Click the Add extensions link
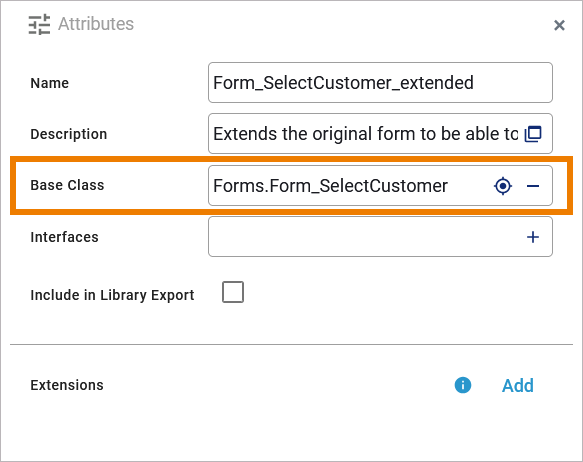 click(x=518, y=385)
